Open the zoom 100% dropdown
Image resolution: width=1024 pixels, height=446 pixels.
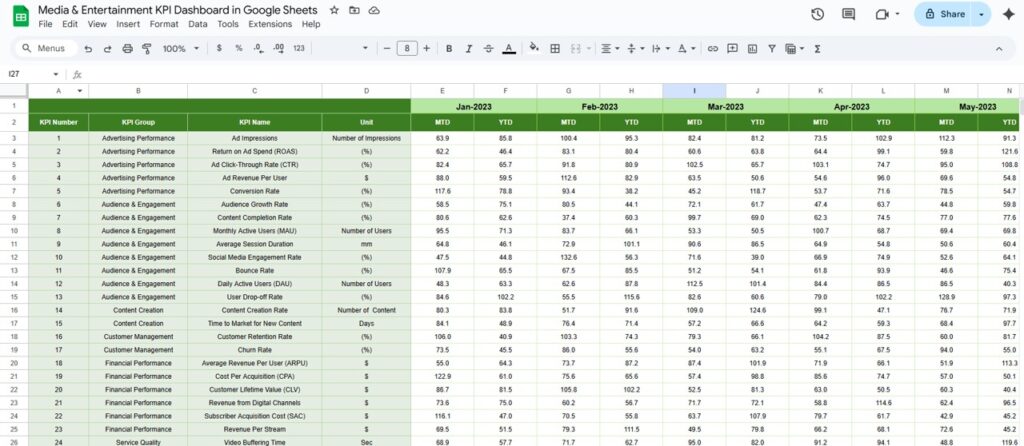180,48
